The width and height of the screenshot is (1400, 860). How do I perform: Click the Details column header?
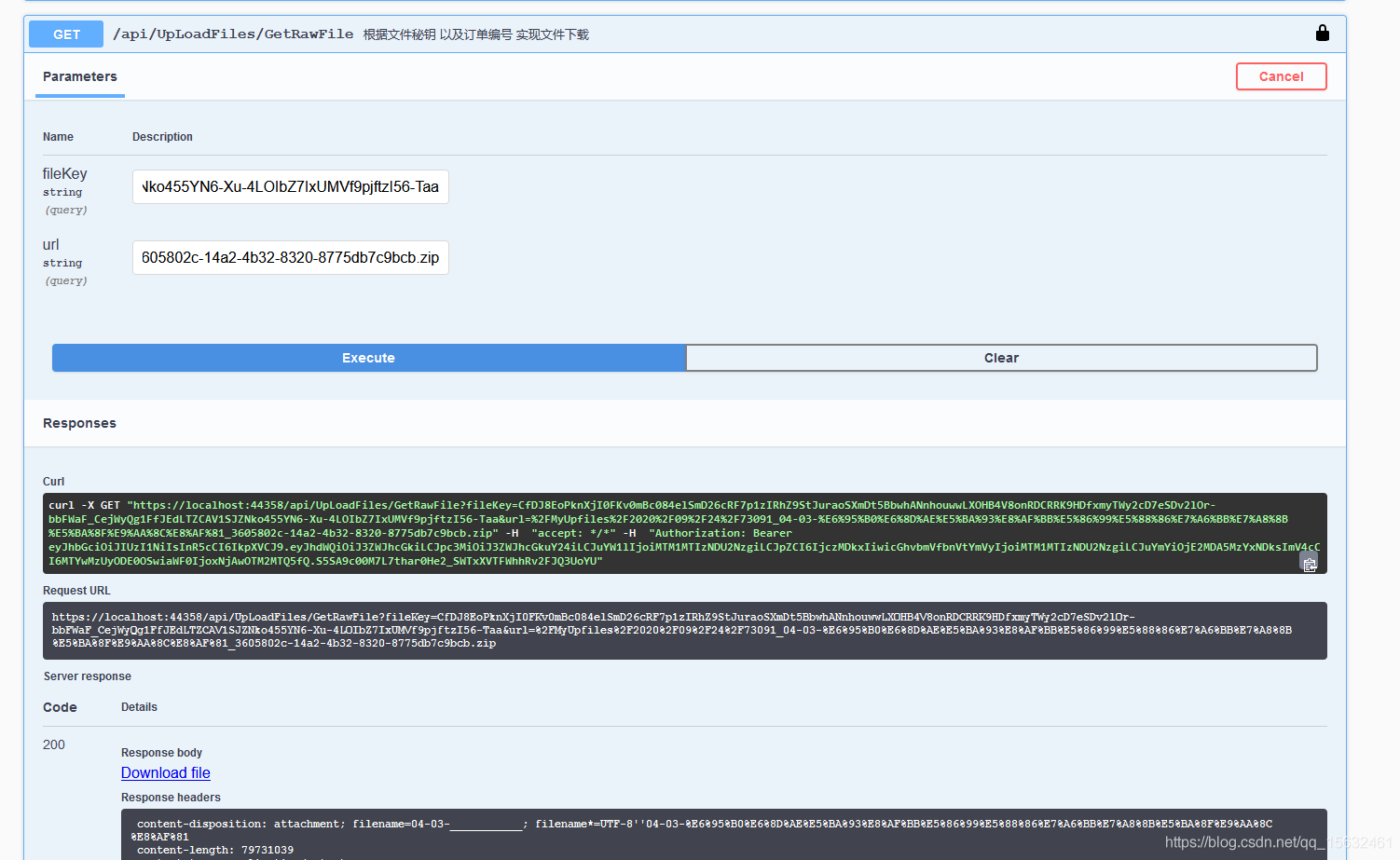click(139, 707)
